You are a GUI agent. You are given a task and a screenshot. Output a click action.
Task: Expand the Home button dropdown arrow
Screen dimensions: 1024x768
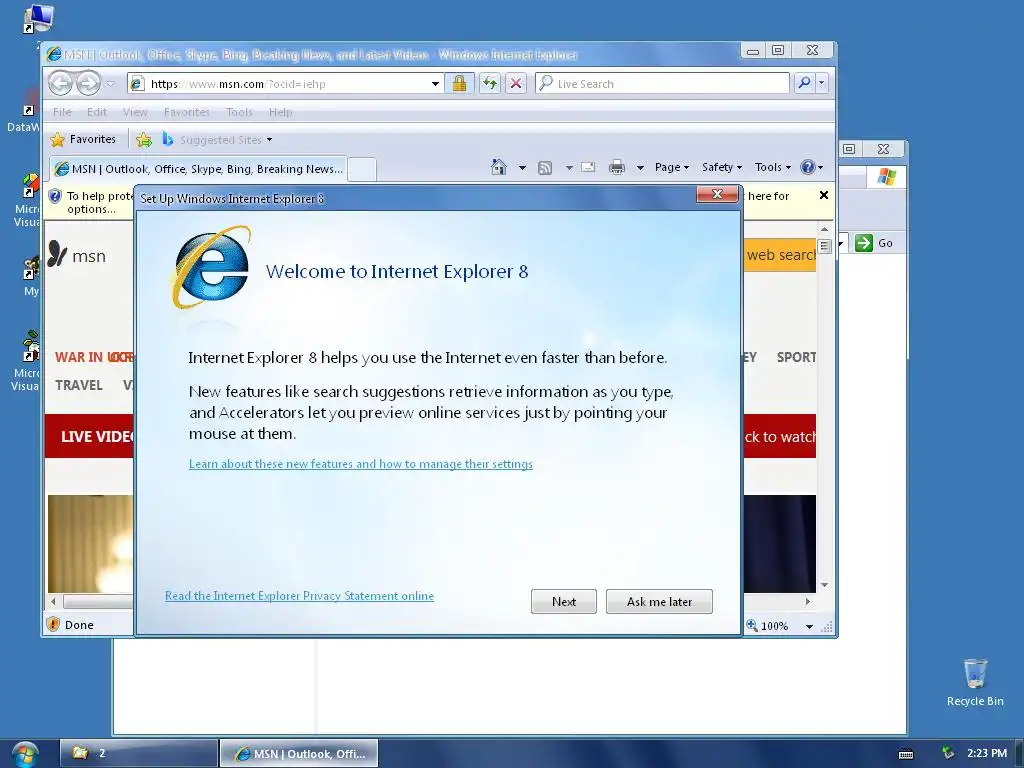click(x=522, y=168)
